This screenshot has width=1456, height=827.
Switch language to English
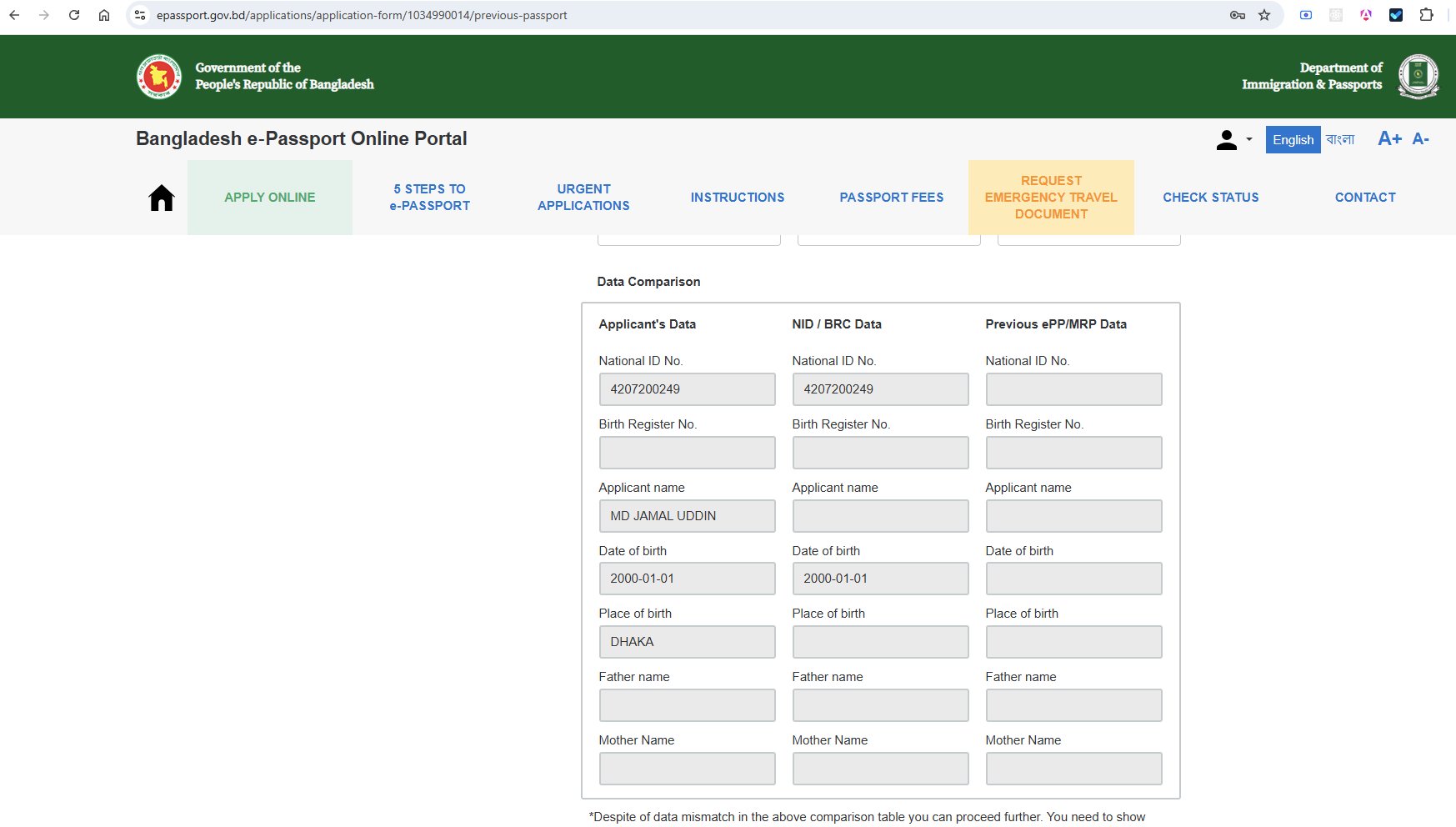click(x=1293, y=140)
